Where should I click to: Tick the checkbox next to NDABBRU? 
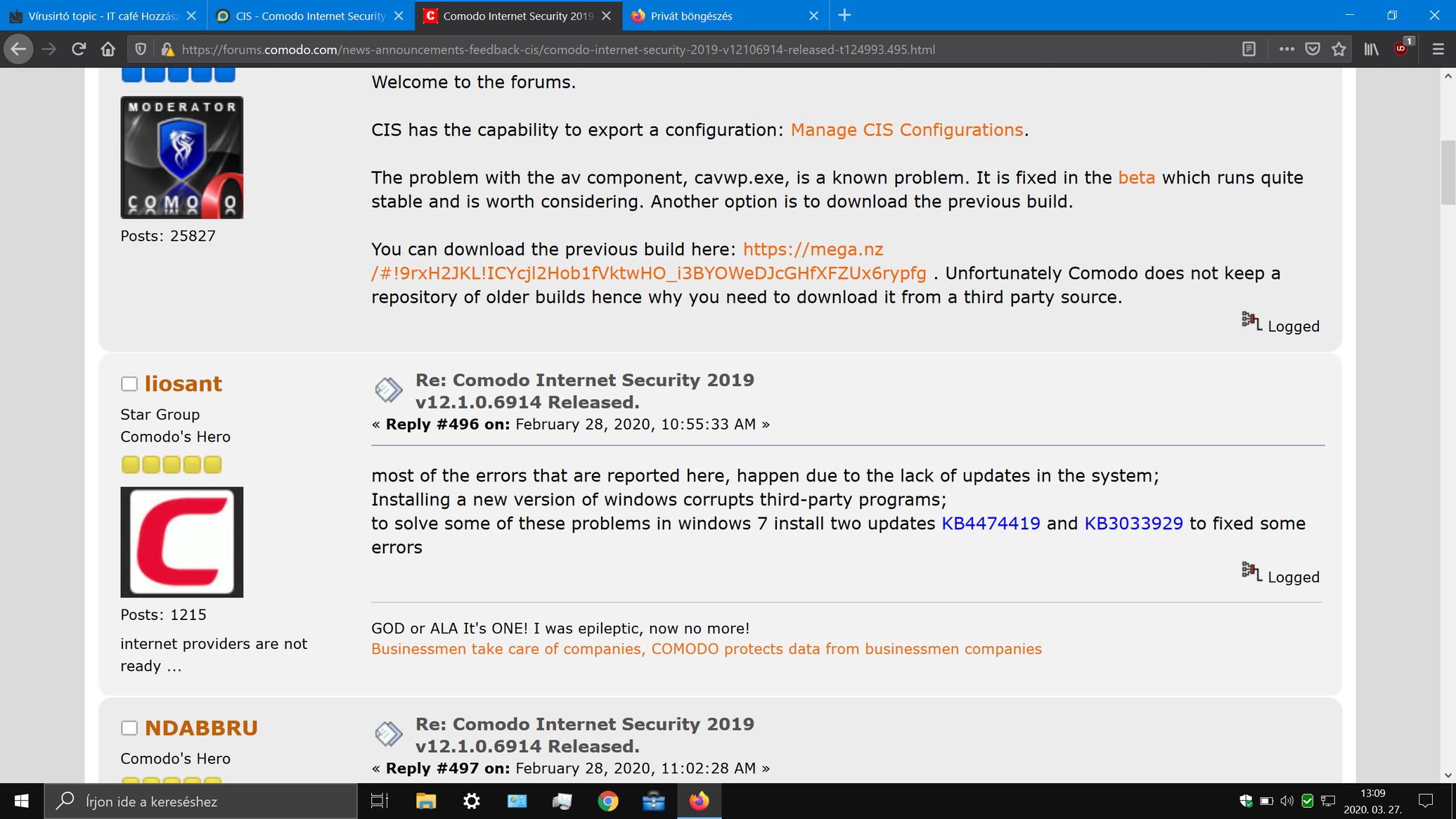pyautogui.click(x=129, y=728)
